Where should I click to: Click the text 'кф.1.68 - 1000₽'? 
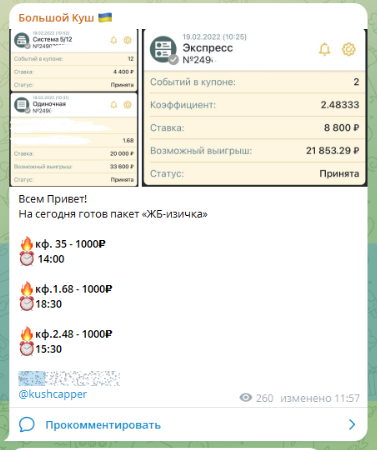tap(74, 289)
